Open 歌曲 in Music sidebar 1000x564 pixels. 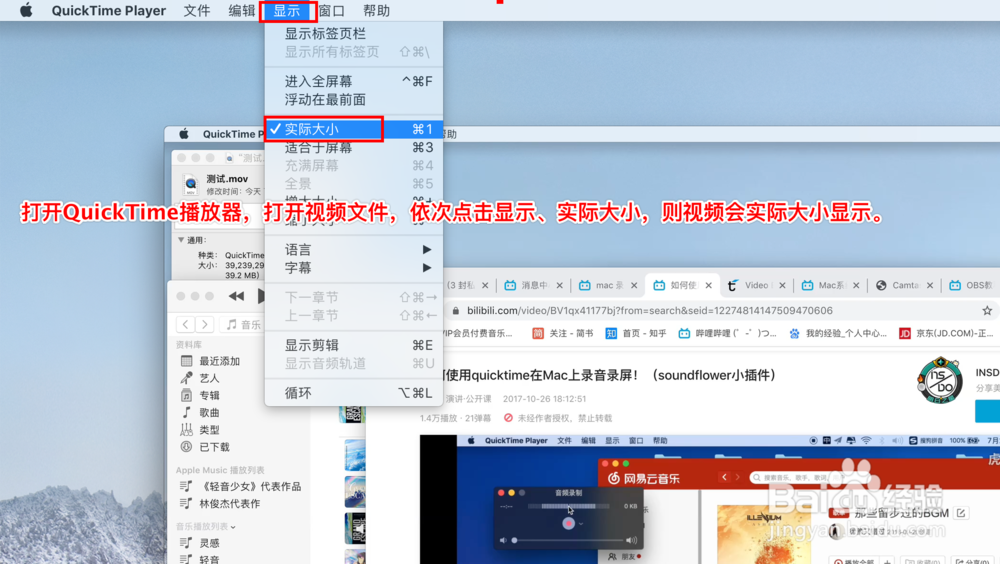coord(209,413)
